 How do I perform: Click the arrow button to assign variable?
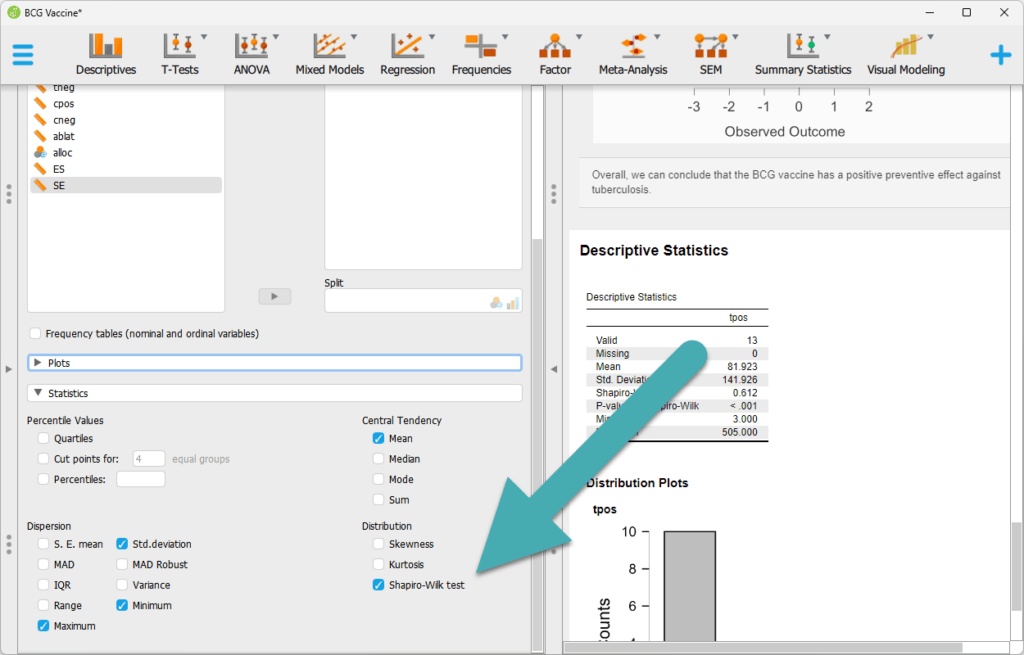click(274, 296)
